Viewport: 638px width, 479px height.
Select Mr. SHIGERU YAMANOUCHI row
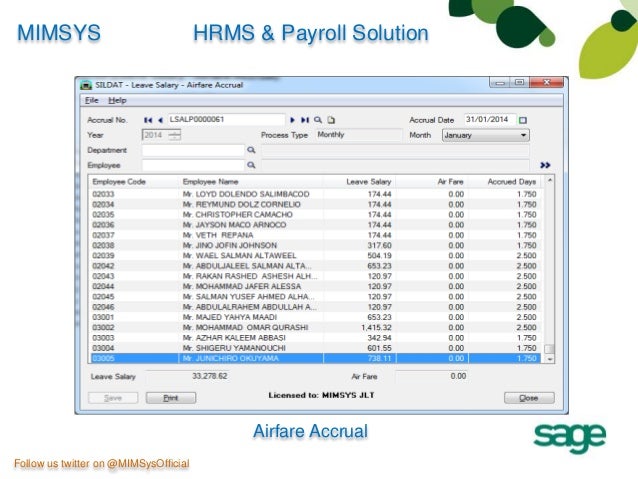tap(315, 348)
